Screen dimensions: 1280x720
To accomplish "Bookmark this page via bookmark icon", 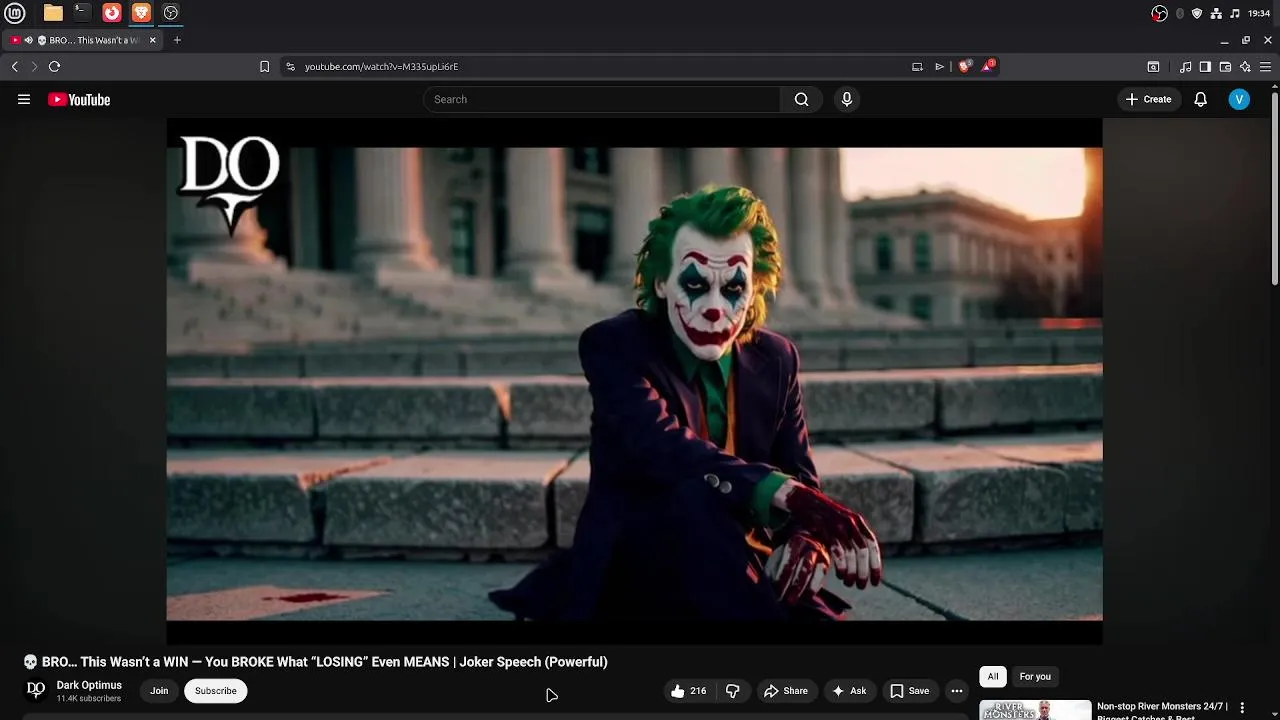I will click(x=264, y=66).
